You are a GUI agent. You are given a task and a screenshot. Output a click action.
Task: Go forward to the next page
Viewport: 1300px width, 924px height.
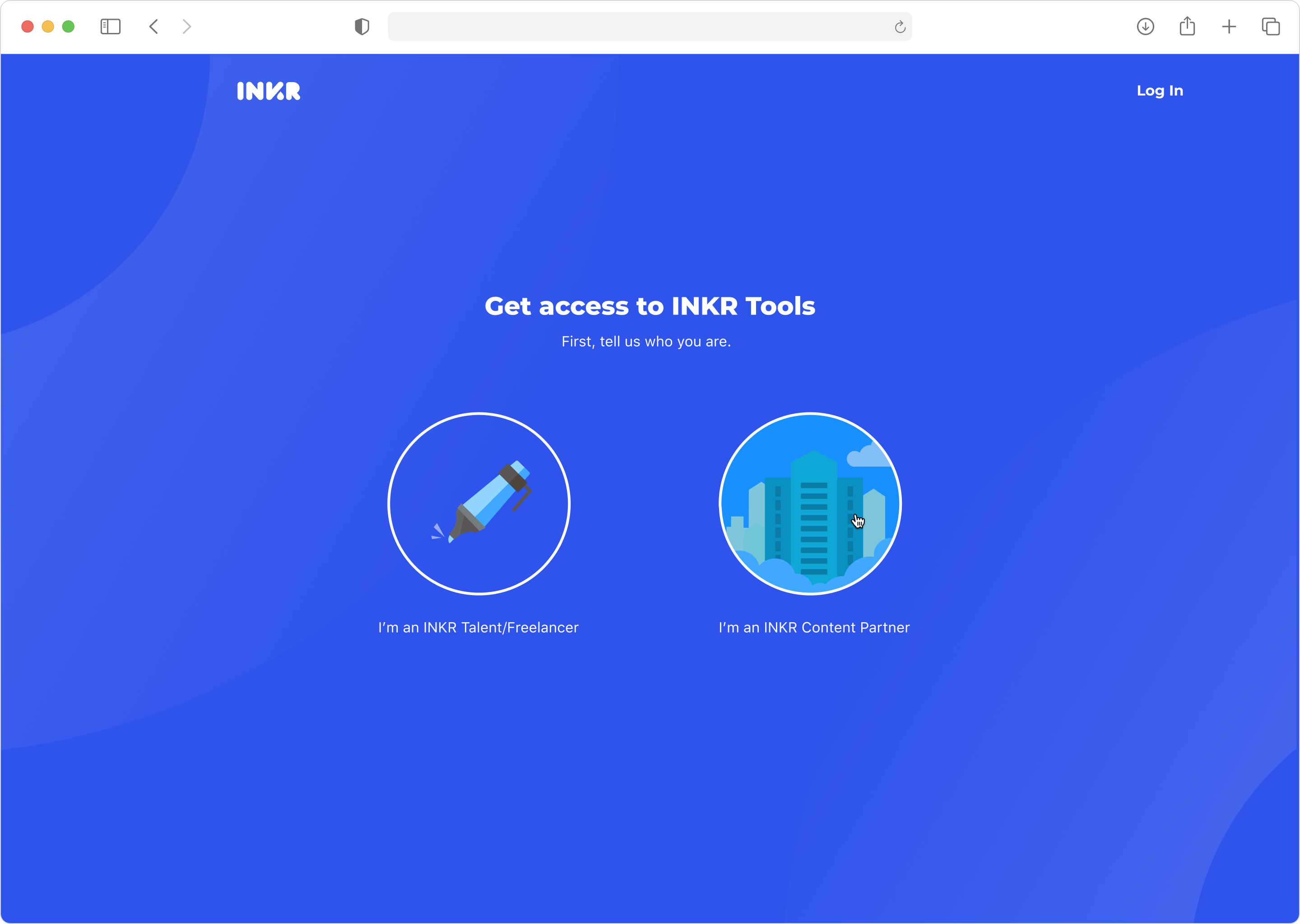[187, 27]
